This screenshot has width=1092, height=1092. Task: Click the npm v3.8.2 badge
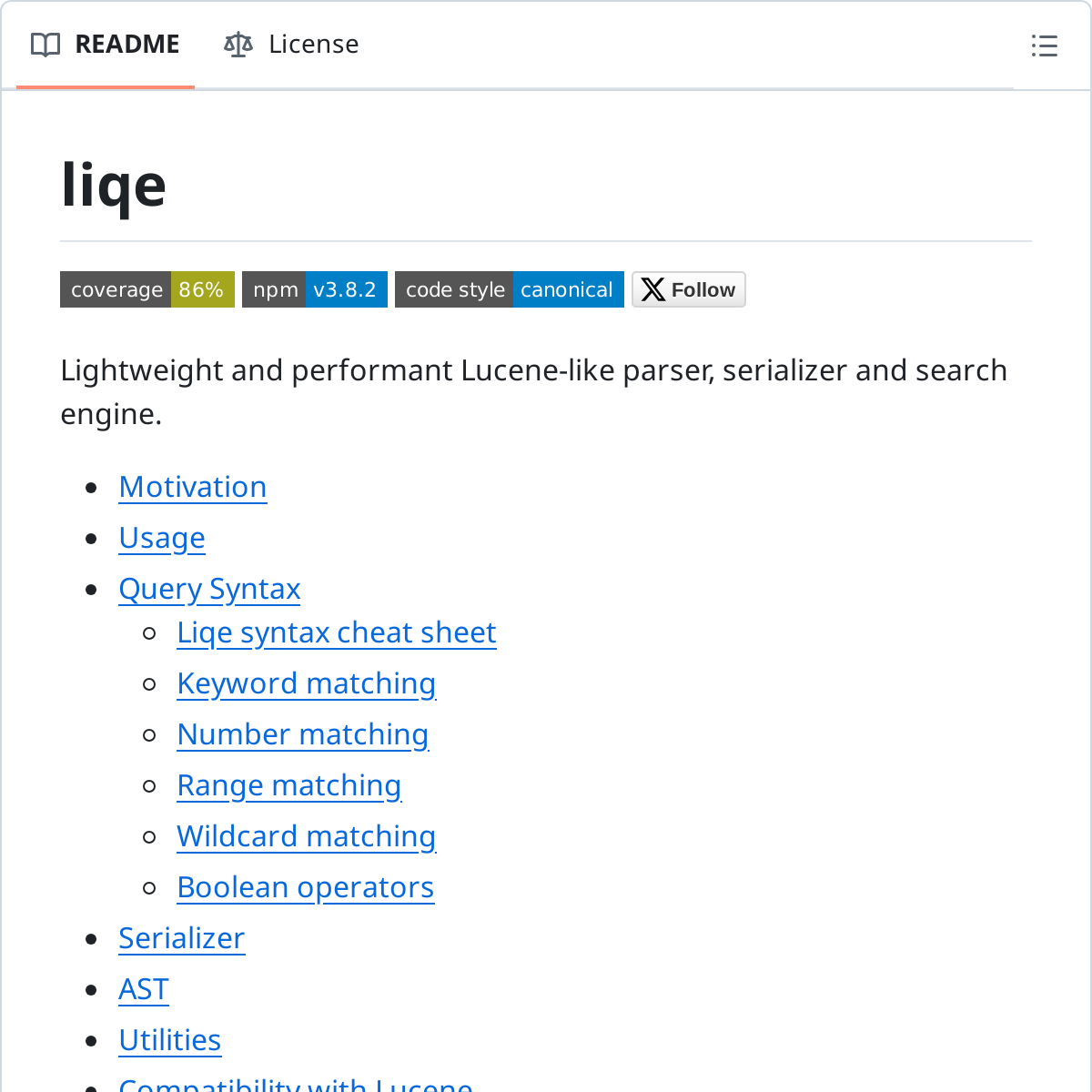(315, 289)
